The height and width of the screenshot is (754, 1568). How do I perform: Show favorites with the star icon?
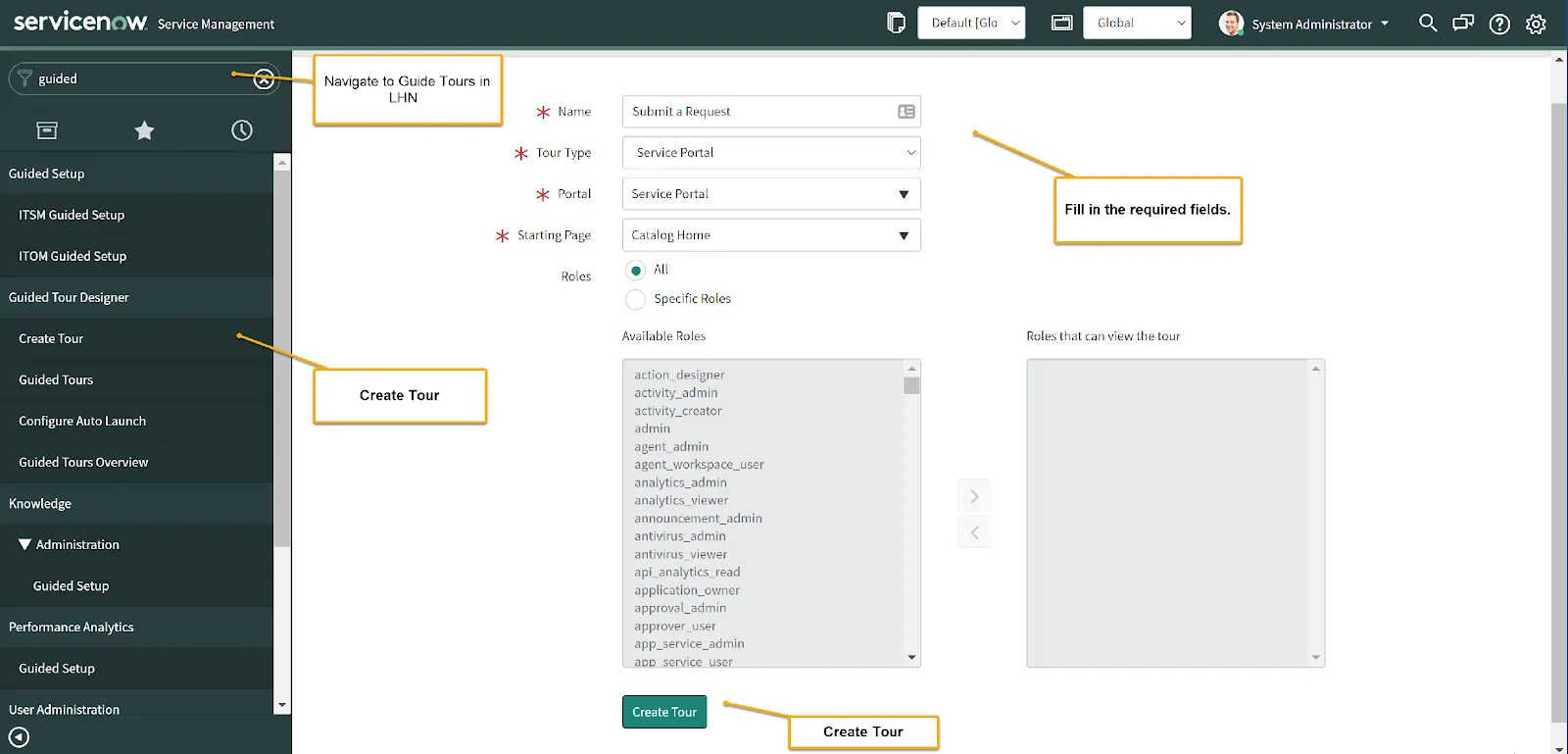[144, 130]
